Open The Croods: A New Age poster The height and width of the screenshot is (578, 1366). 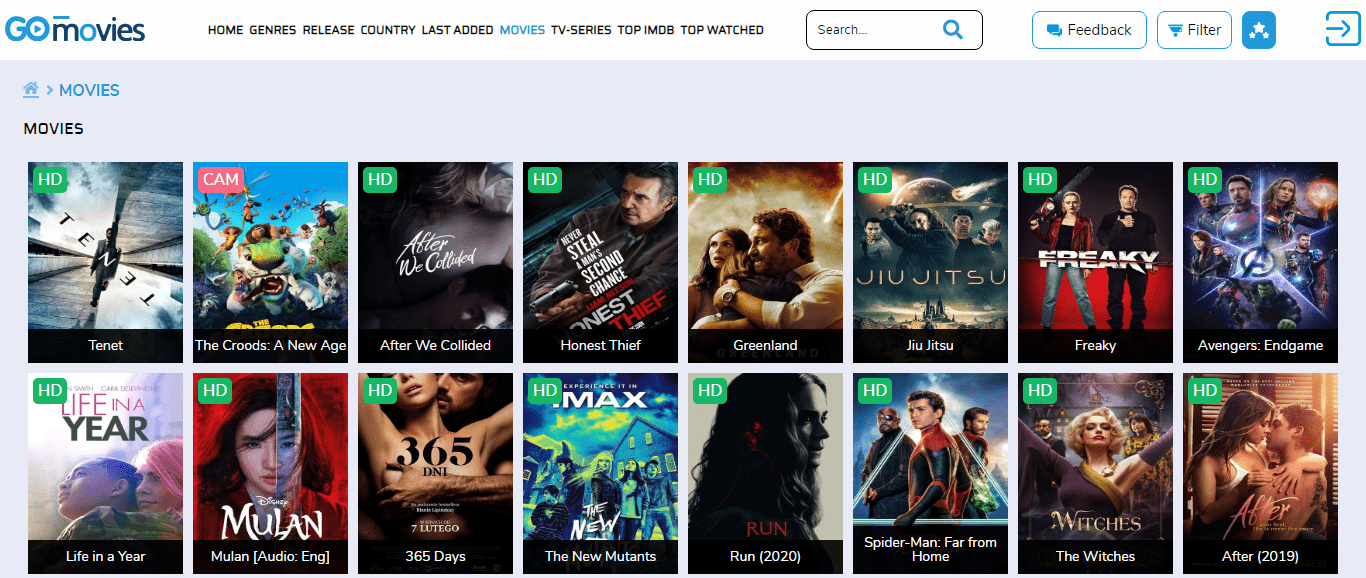tap(270, 262)
